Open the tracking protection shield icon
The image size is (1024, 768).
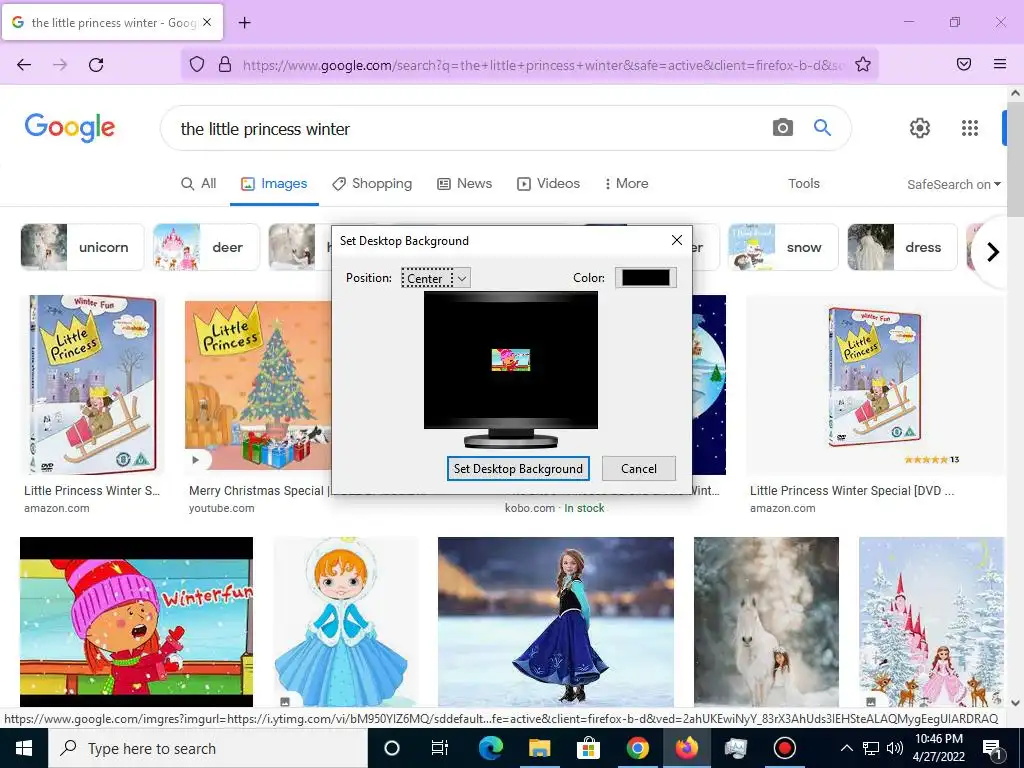click(x=197, y=64)
